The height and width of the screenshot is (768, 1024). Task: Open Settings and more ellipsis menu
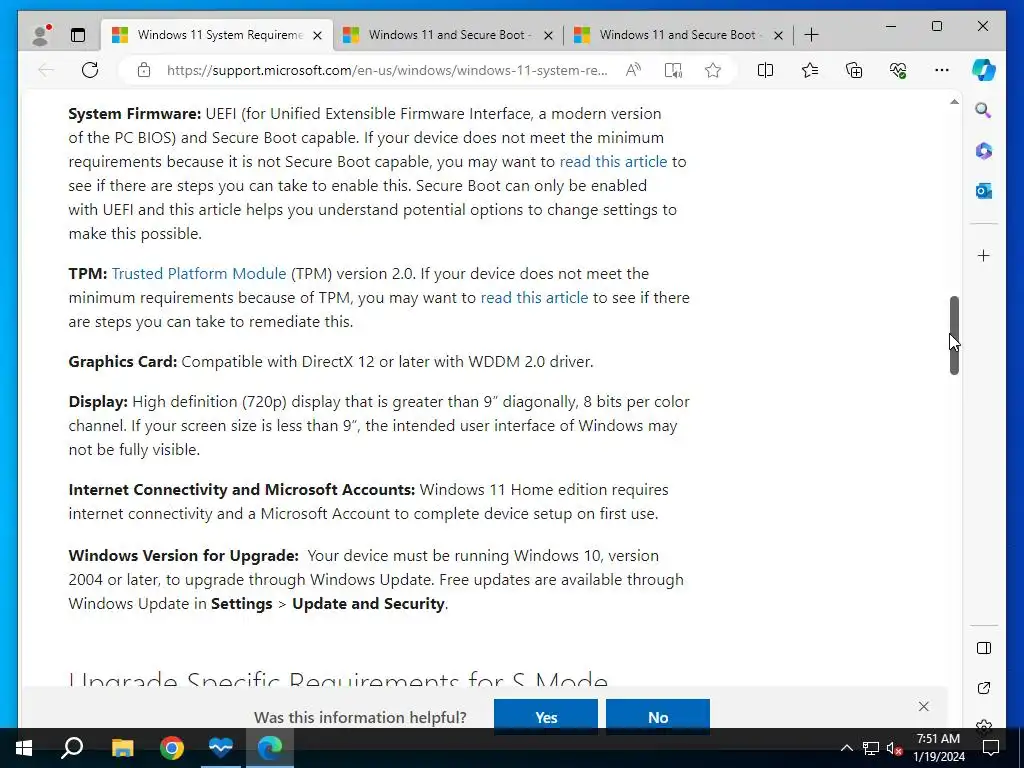942,70
